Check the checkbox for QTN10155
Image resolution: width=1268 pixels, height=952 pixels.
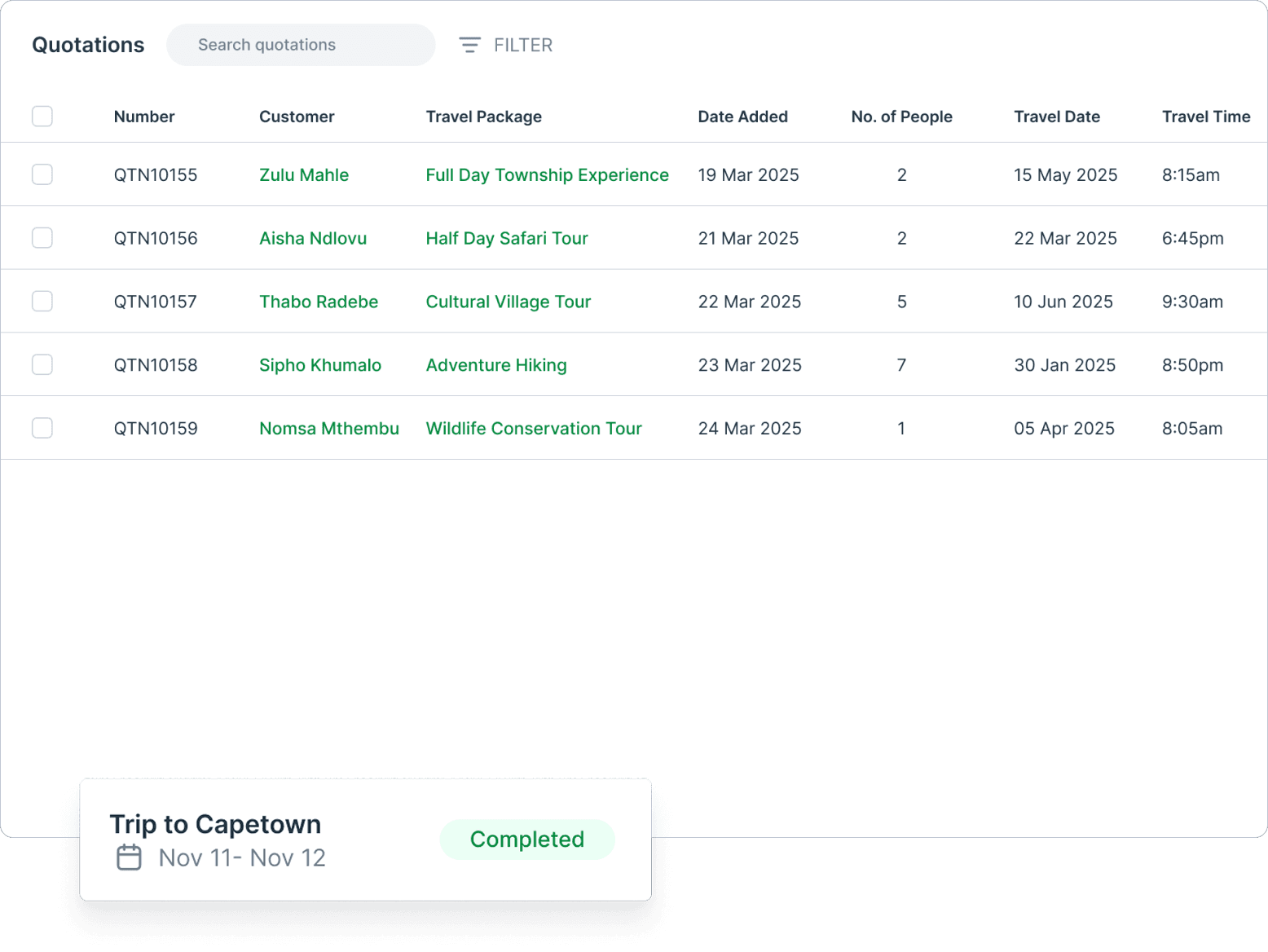pyautogui.click(x=42, y=174)
